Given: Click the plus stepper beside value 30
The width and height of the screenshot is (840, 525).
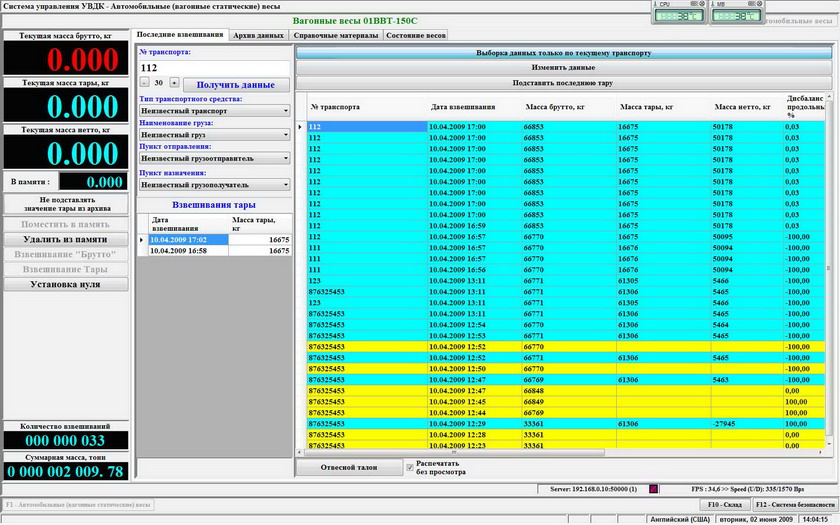Looking at the screenshot, I should coord(174,83).
